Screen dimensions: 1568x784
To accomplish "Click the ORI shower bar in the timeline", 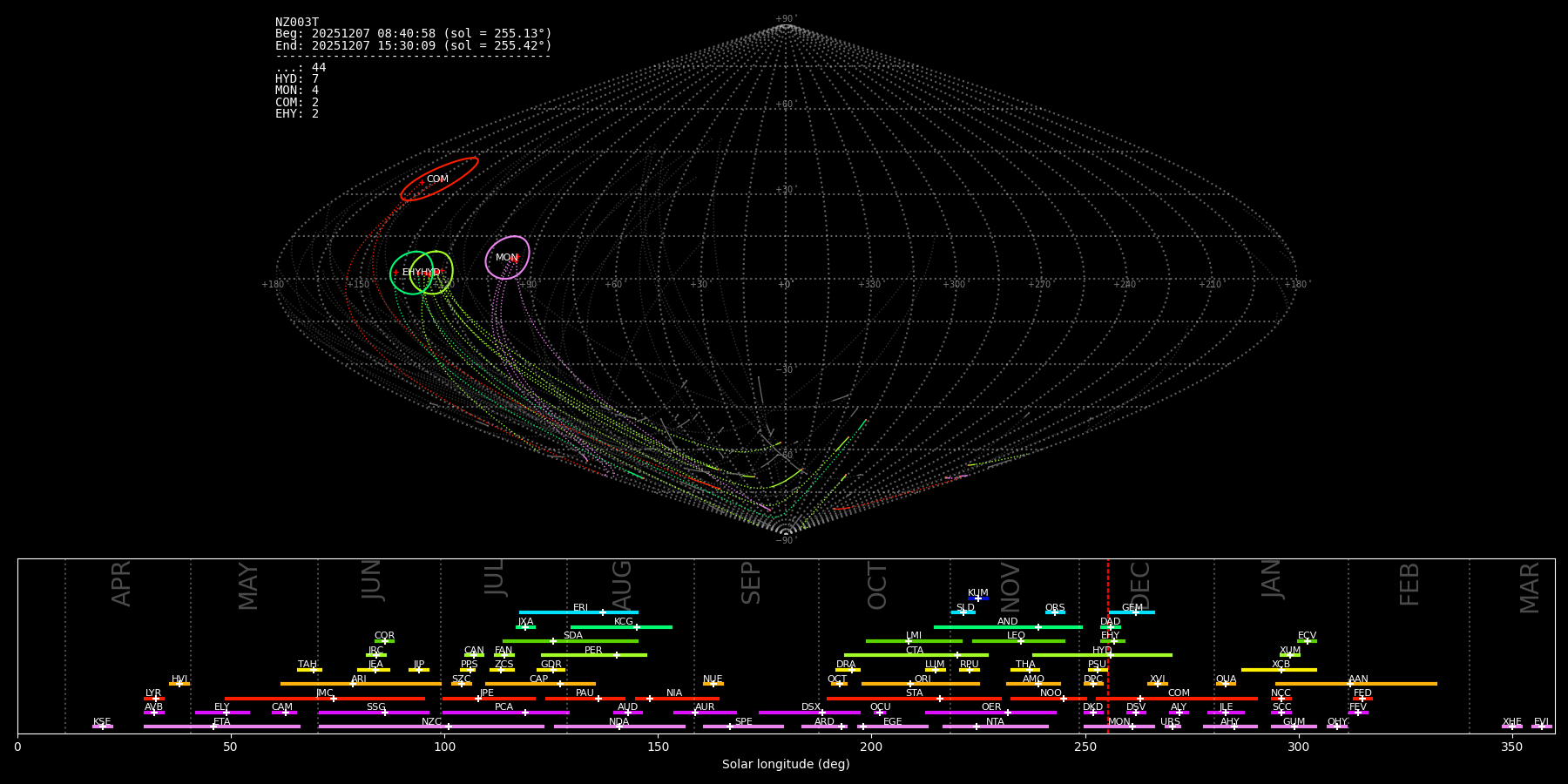I will point(921,684).
